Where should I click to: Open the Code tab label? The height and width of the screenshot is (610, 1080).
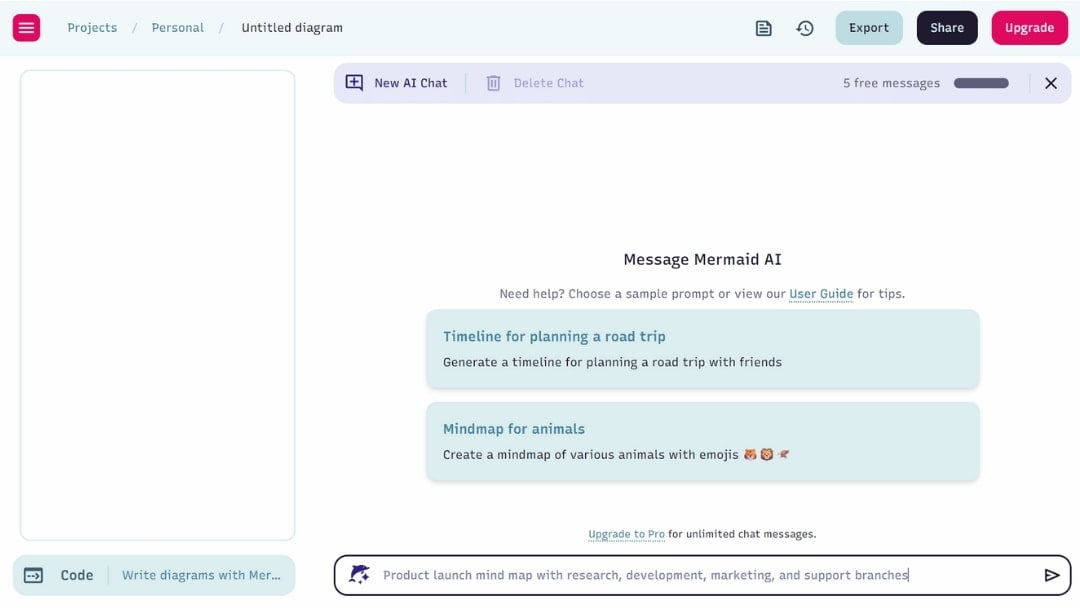click(76, 575)
